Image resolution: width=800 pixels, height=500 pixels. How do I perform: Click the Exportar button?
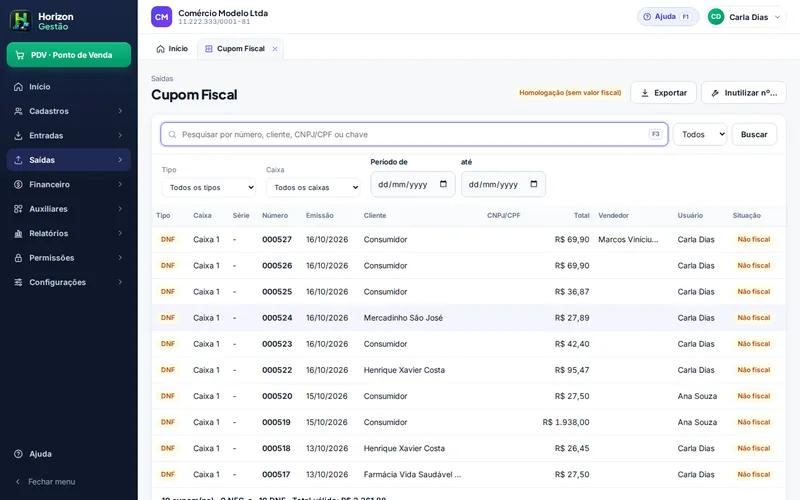pyautogui.click(x=663, y=93)
